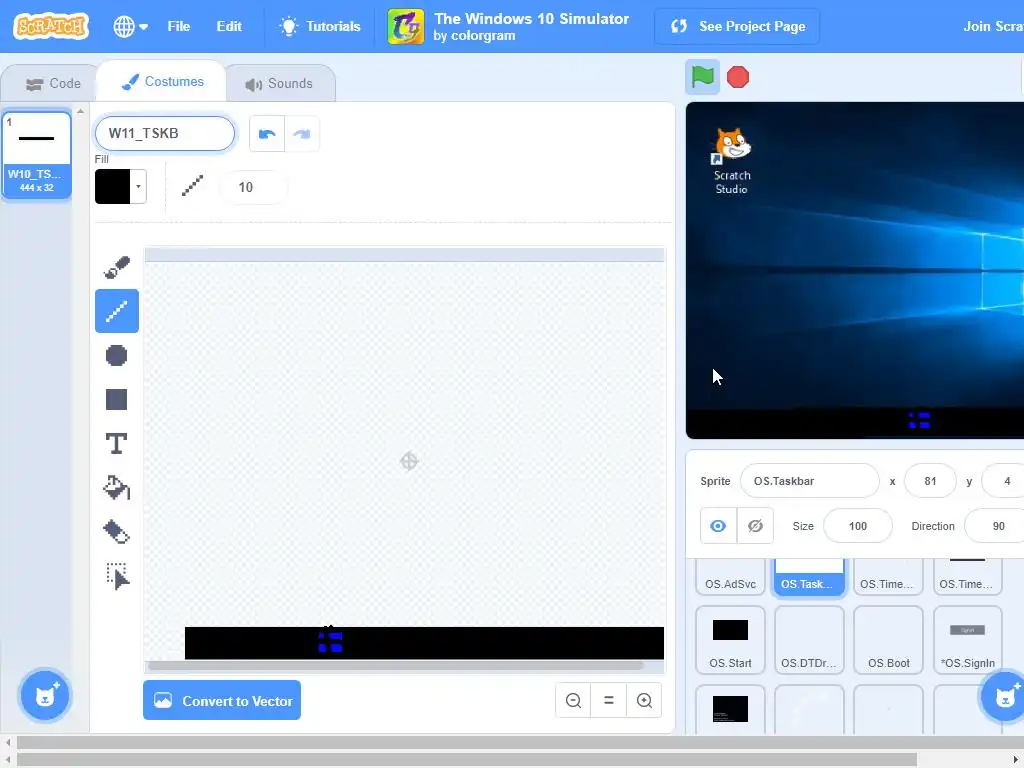Click the costume list scroll-up arrow
Image resolution: width=1024 pixels, height=768 pixels.
pyautogui.click(x=80, y=112)
